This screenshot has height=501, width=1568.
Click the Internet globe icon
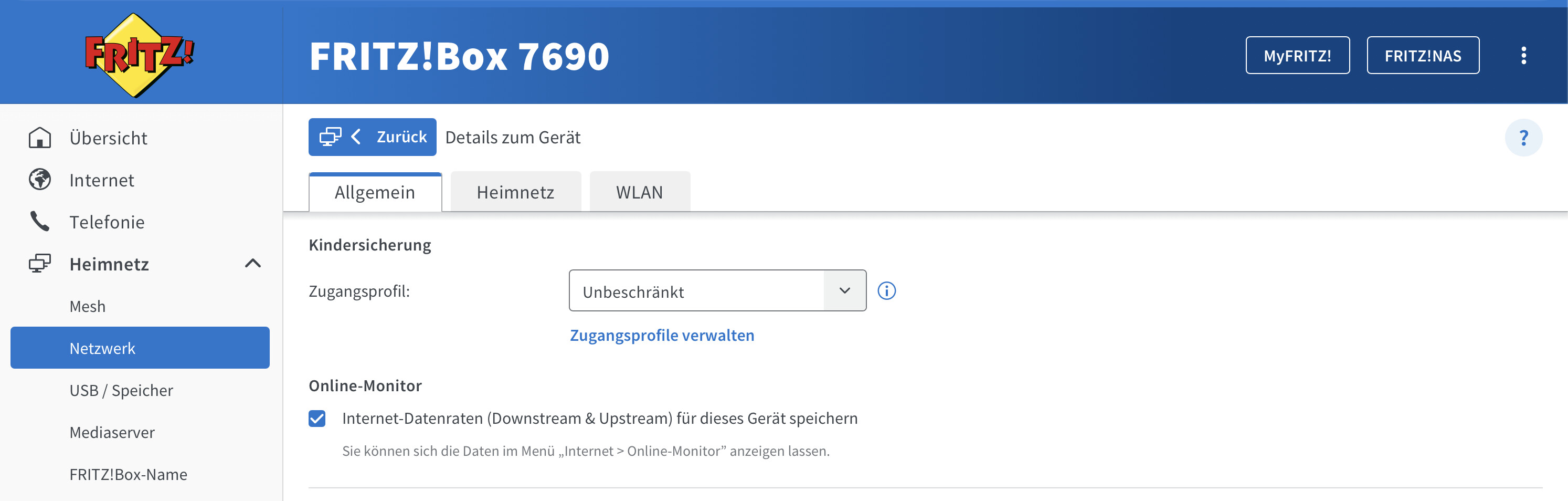click(40, 180)
